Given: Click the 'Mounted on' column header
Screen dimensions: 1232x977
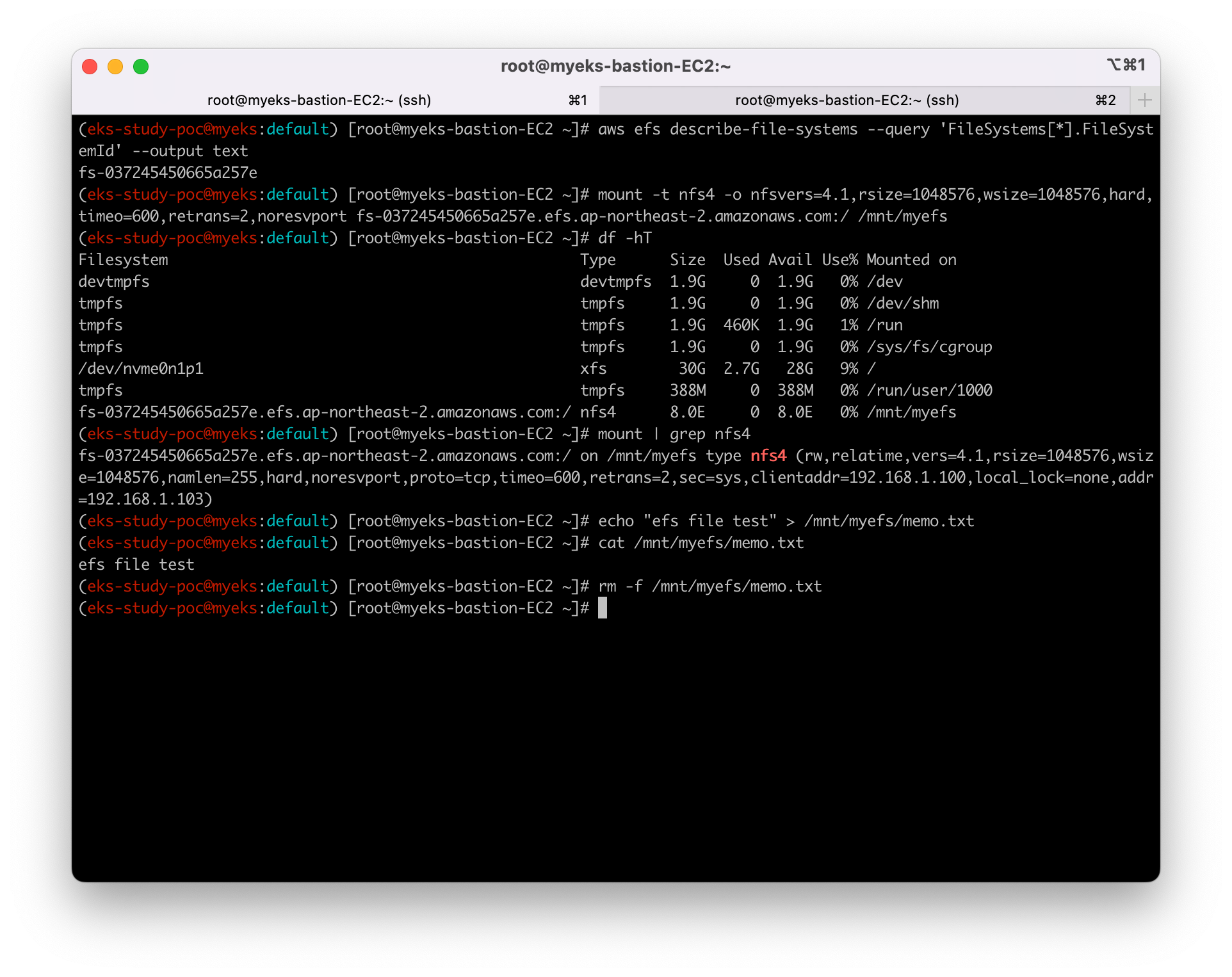Looking at the screenshot, I should coord(911,260).
